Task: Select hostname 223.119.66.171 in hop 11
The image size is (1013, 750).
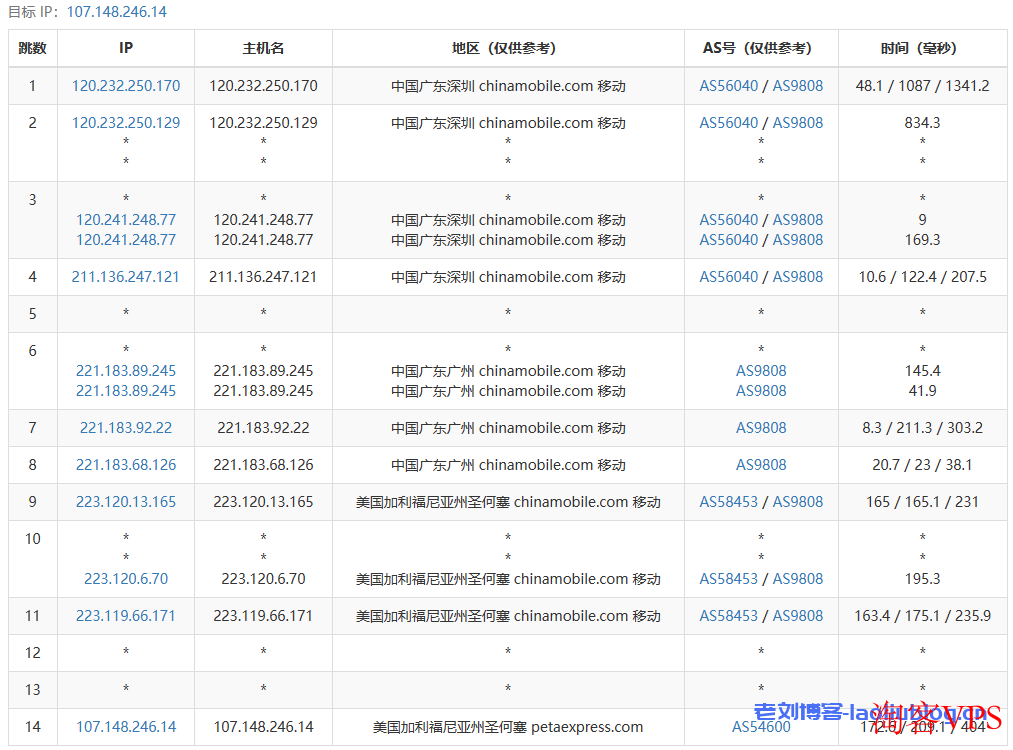Action: click(x=263, y=616)
